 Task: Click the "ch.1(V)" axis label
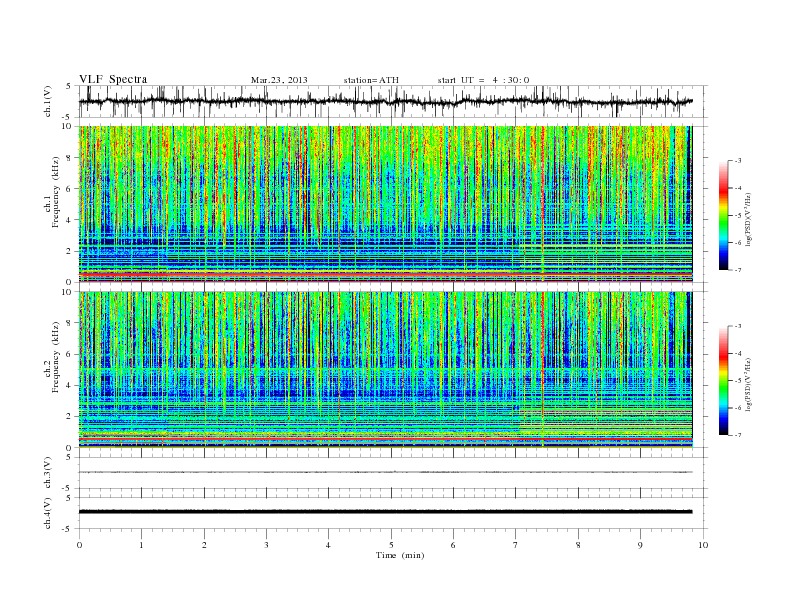(48, 101)
